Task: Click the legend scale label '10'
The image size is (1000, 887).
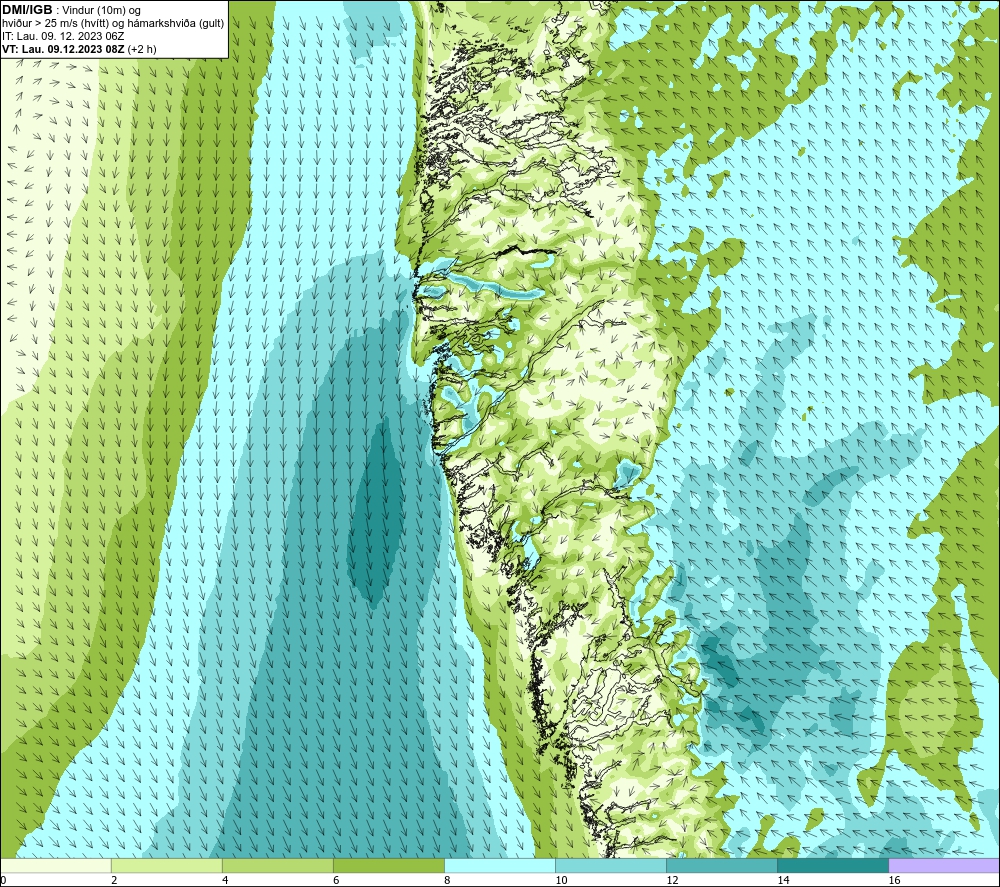Action: point(561,881)
